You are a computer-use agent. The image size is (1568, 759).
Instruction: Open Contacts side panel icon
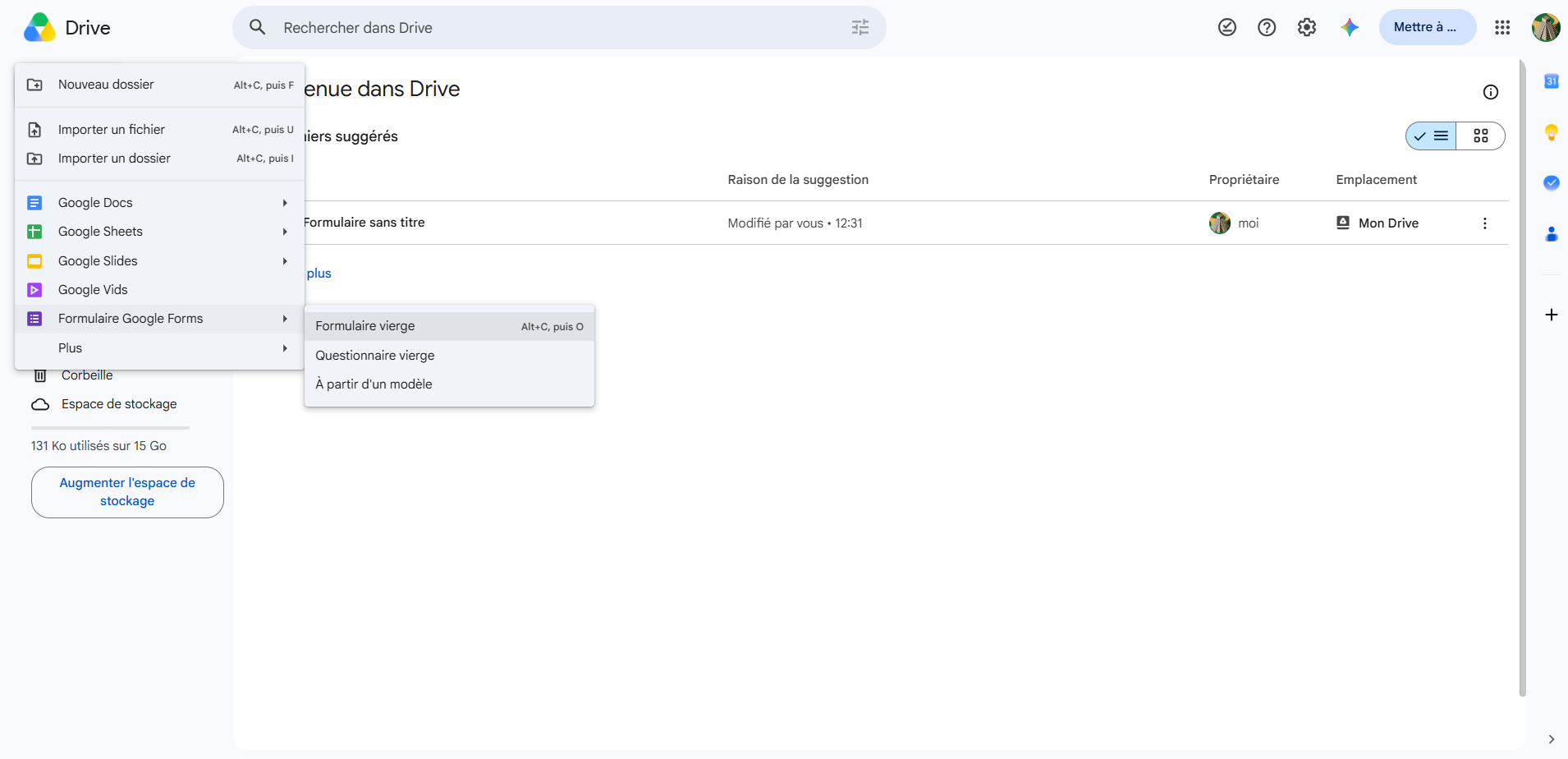pyautogui.click(x=1552, y=234)
